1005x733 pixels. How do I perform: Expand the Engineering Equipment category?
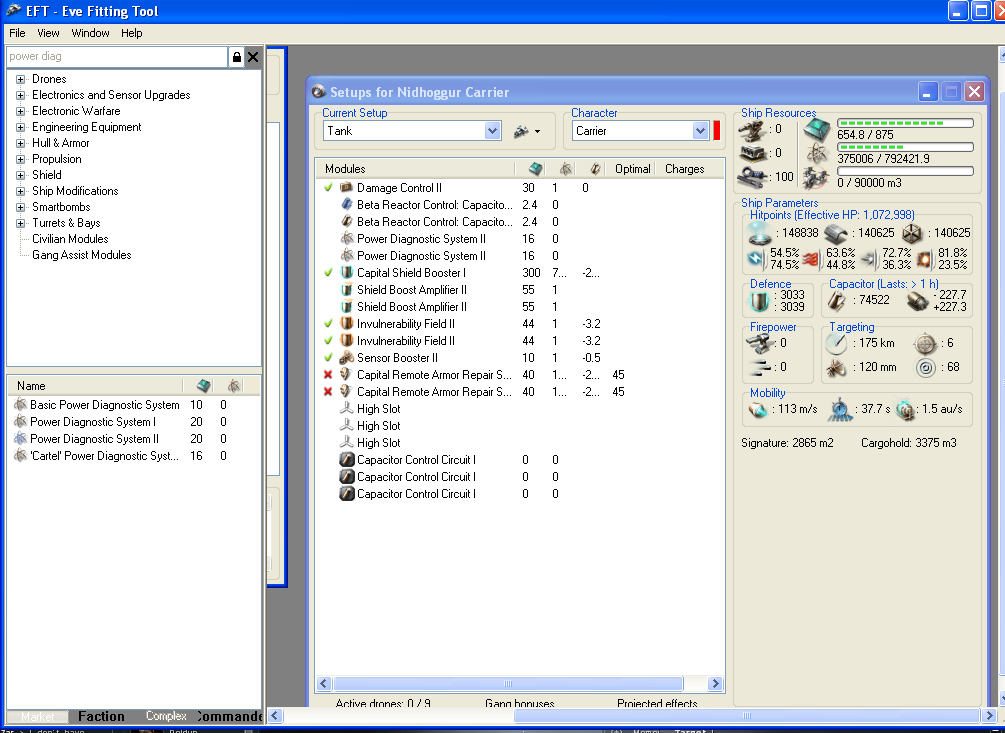[x=21, y=128]
